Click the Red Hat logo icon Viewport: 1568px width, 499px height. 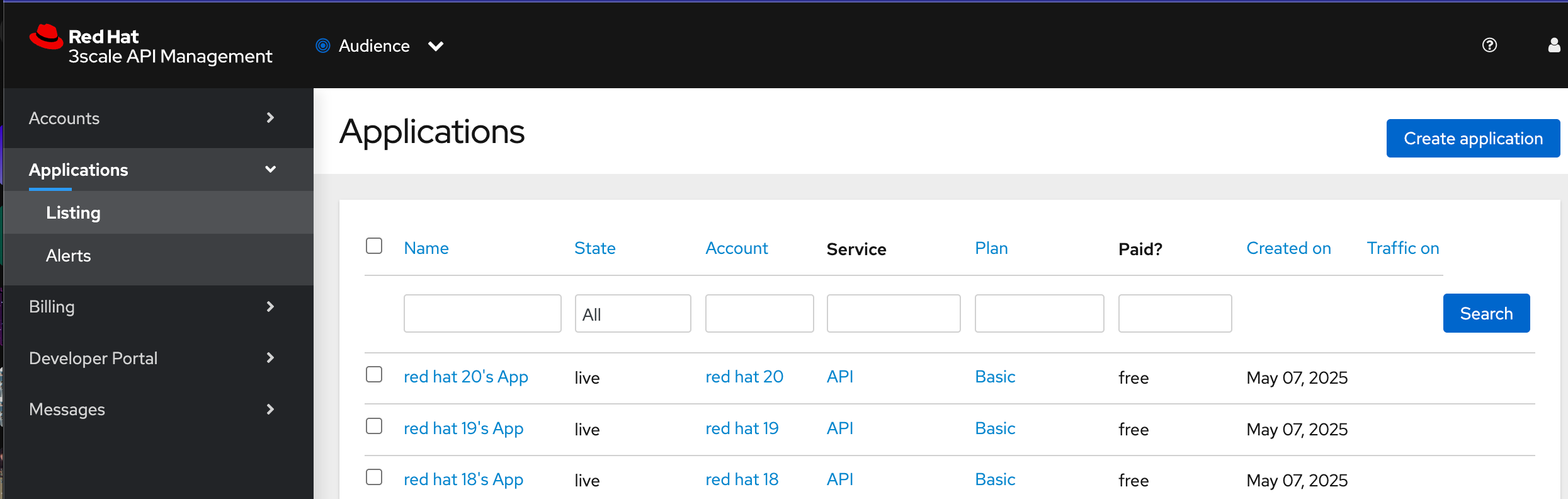46,37
